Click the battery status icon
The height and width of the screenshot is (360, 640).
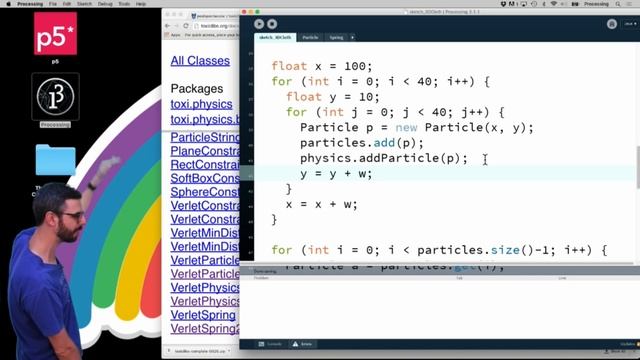(x=575, y=4)
